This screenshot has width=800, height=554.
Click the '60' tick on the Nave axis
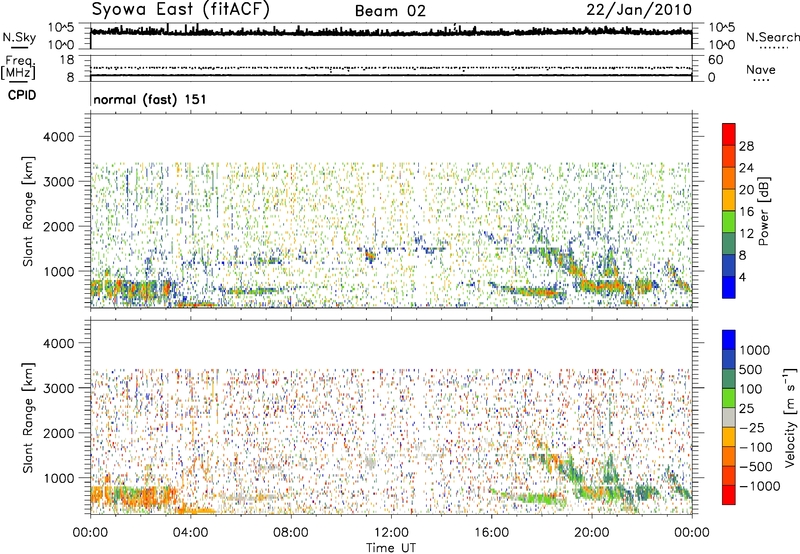coord(715,60)
